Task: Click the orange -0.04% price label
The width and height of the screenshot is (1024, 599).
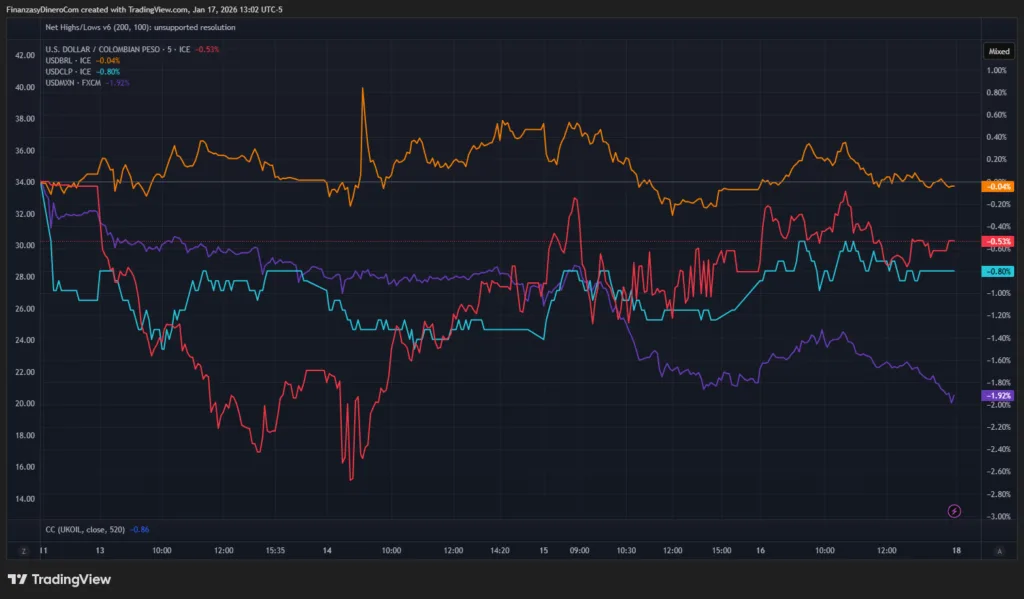Action: [999, 186]
